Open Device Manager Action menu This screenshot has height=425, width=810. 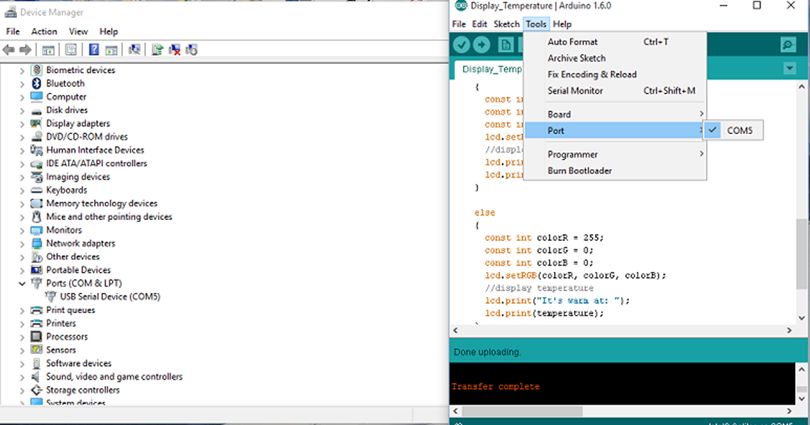[x=44, y=32]
